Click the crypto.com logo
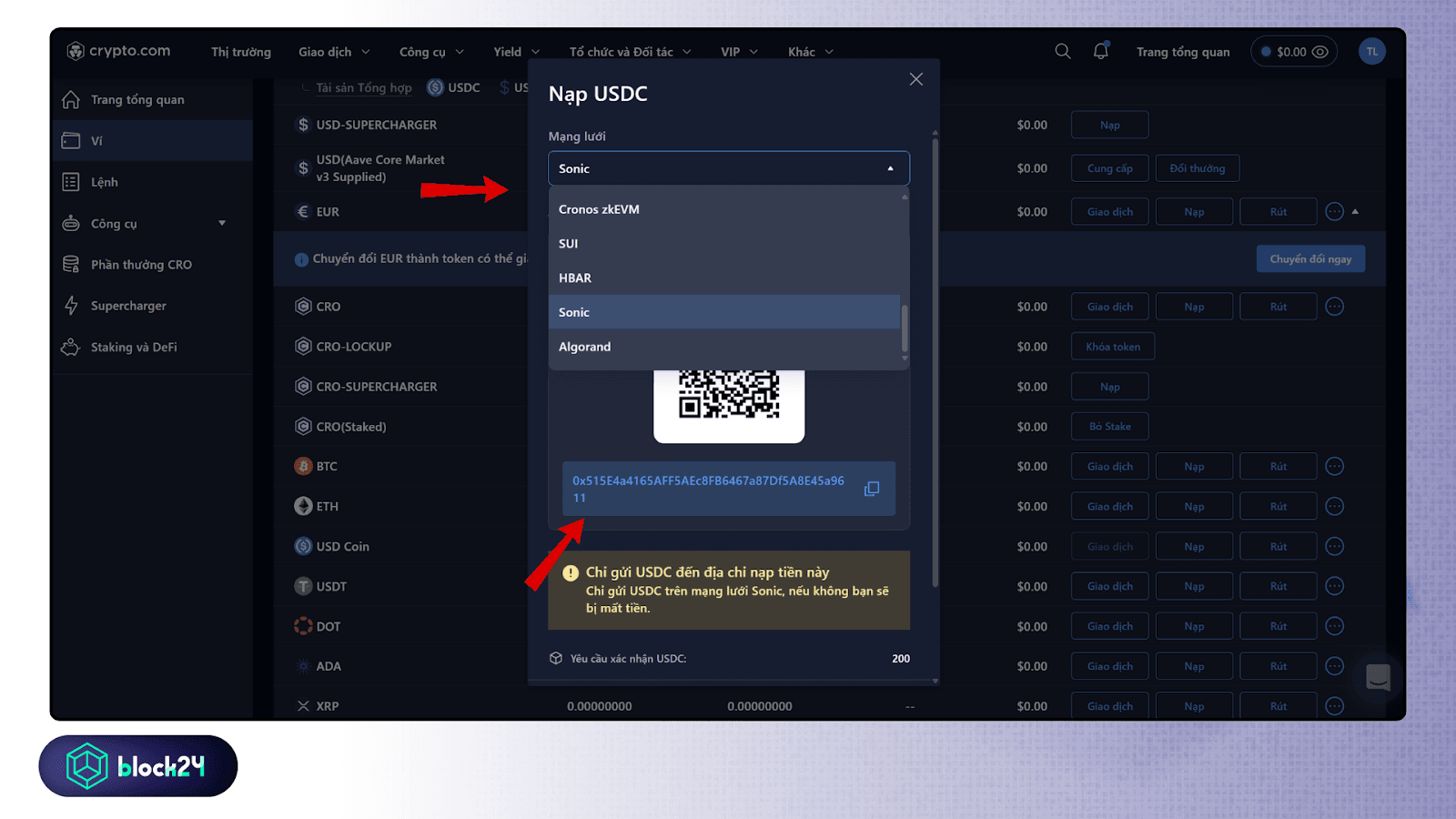 click(x=118, y=51)
